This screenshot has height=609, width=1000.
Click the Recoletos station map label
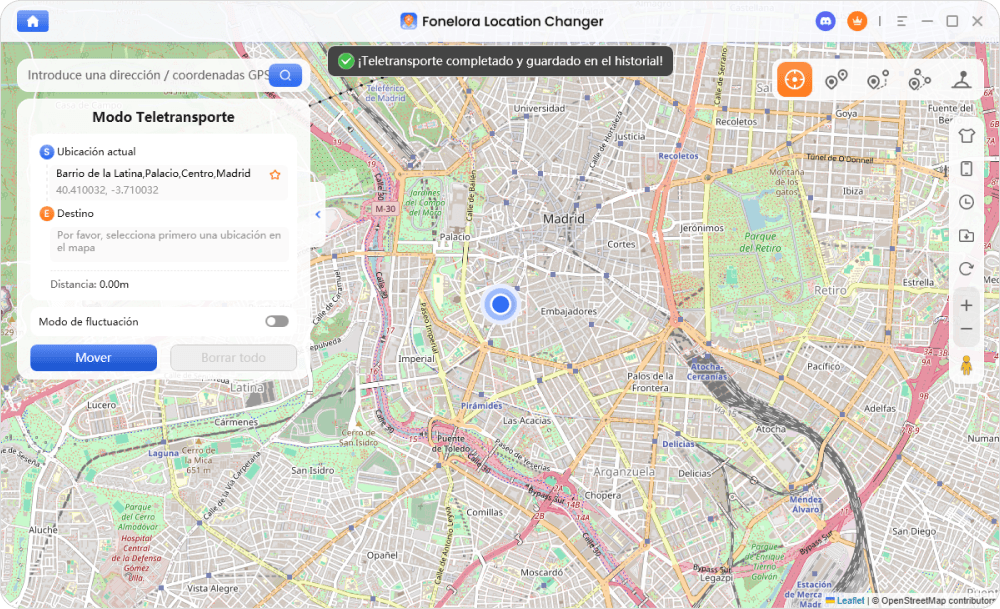point(679,156)
